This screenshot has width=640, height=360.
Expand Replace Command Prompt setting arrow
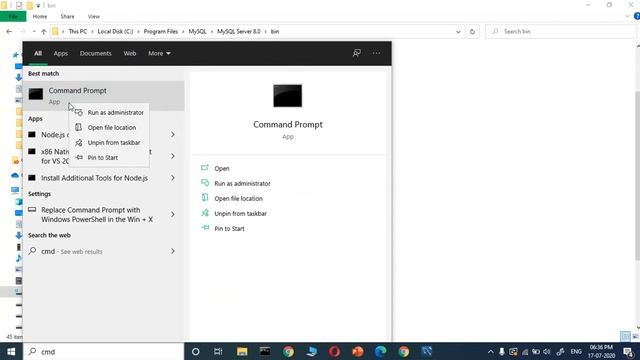[173, 214]
